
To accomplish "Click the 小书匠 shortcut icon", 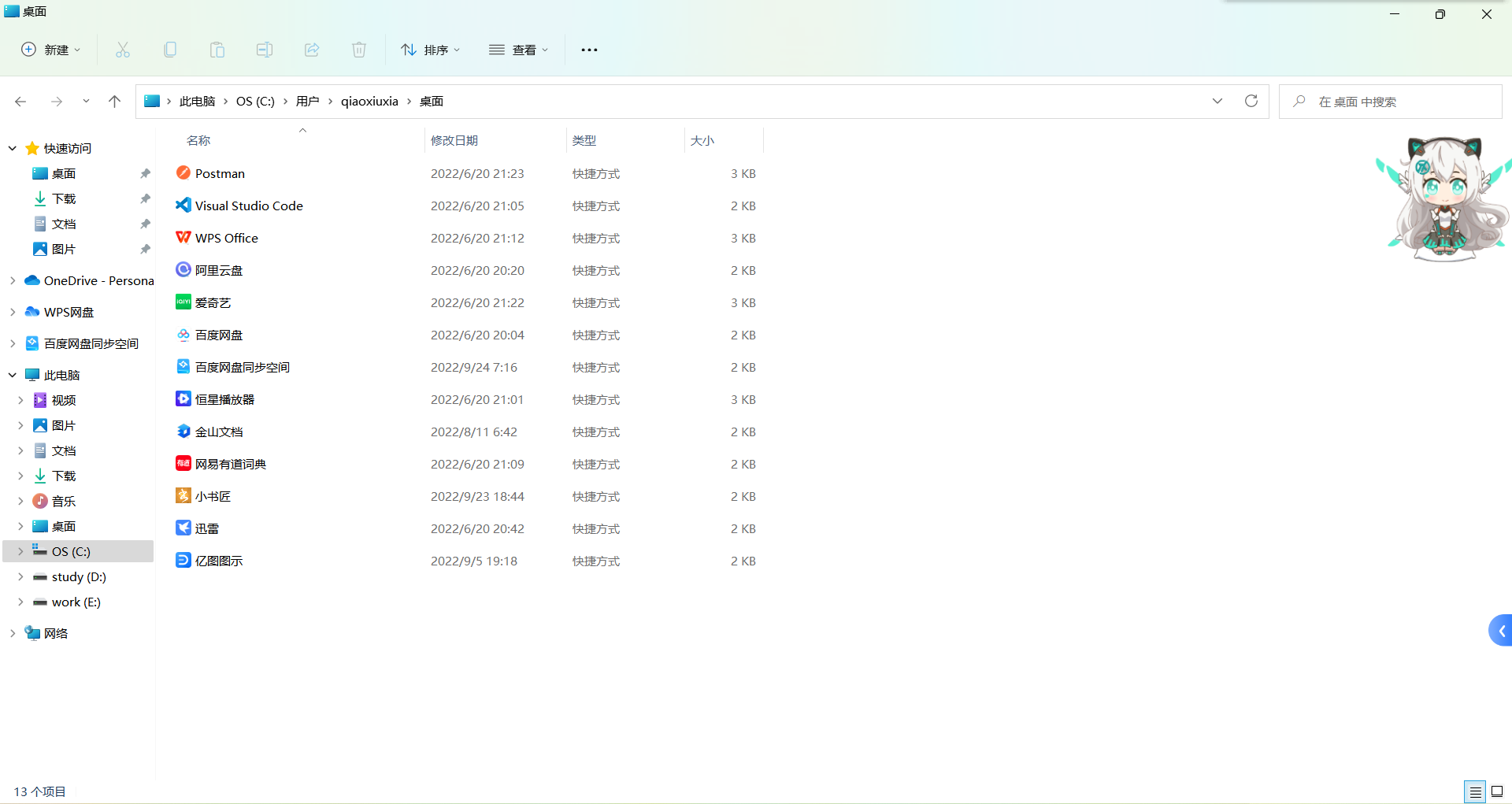I will point(183,495).
